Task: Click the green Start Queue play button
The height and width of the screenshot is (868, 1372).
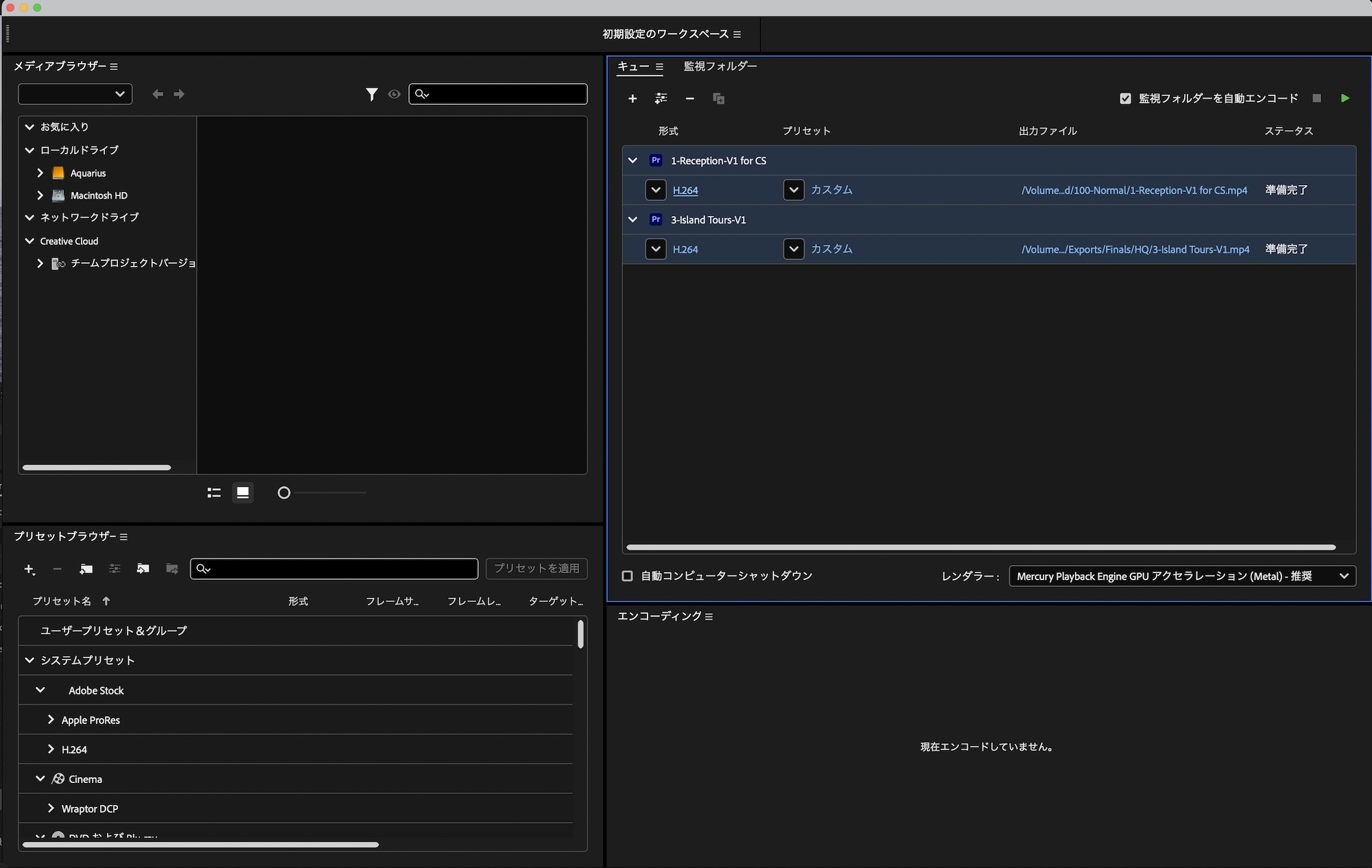Action: click(x=1345, y=98)
